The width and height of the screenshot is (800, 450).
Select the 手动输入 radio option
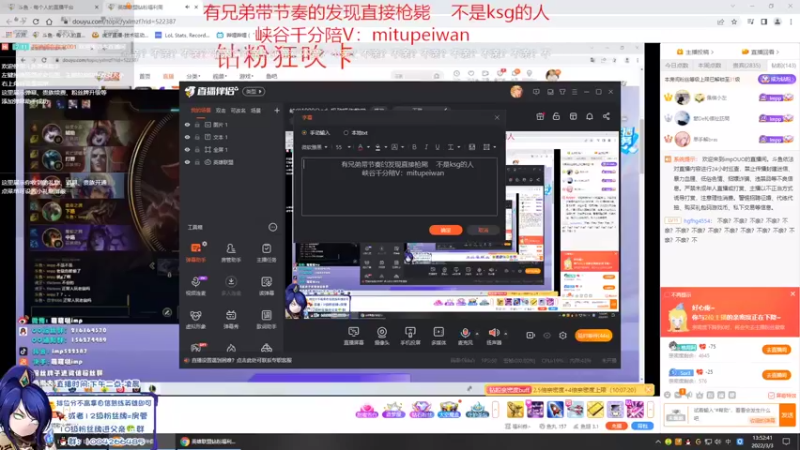tap(305, 133)
